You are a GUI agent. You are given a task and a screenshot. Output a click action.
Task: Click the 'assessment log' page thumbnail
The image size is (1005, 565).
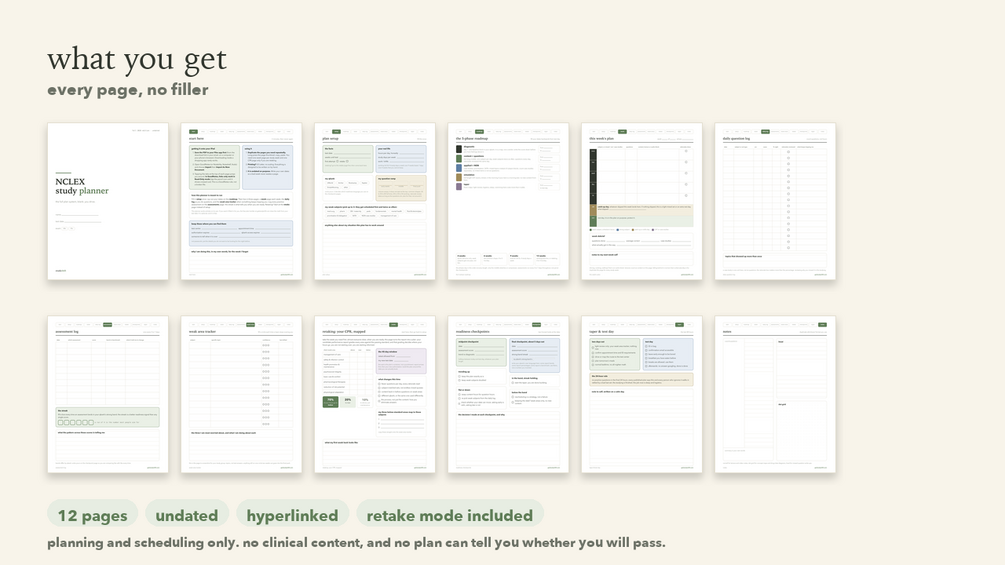(x=108, y=395)
